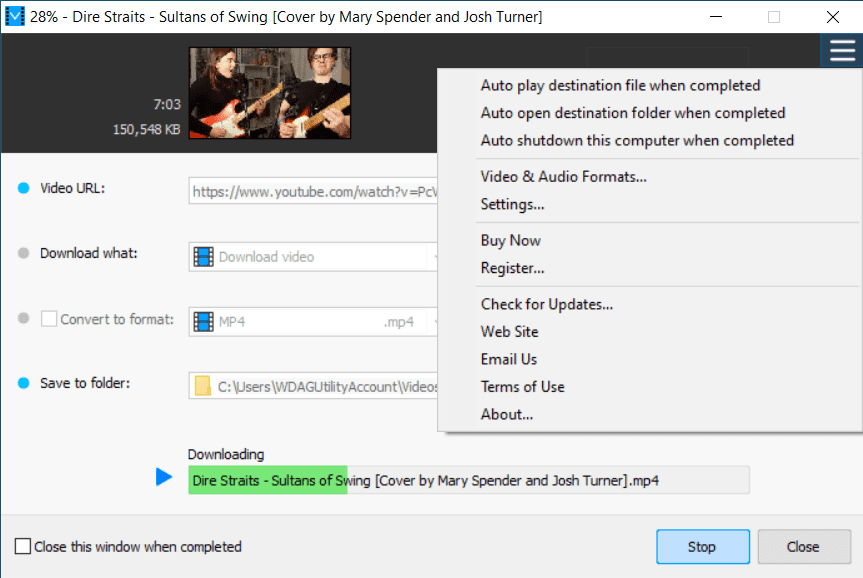Click the 7:03 duration text
This screenshot has width=863, height=578.
click(167, 104)
